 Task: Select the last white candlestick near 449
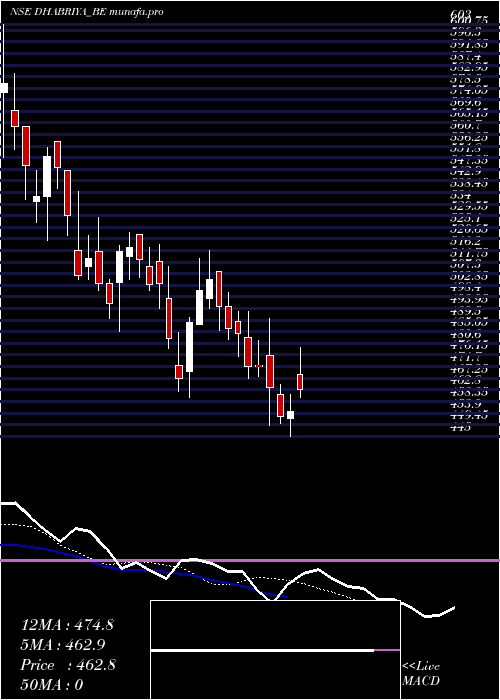tap(291, 415)
